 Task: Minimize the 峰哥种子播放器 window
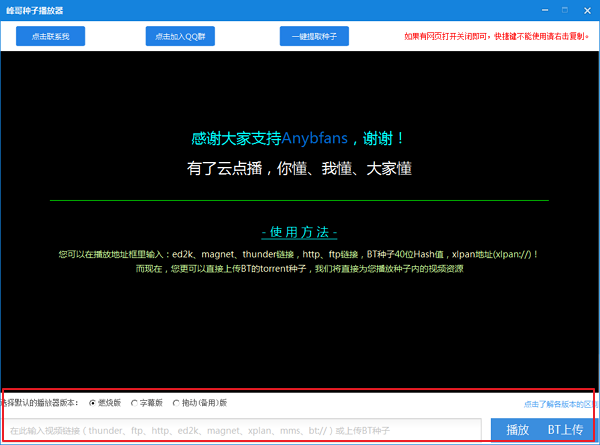[545, 10]
